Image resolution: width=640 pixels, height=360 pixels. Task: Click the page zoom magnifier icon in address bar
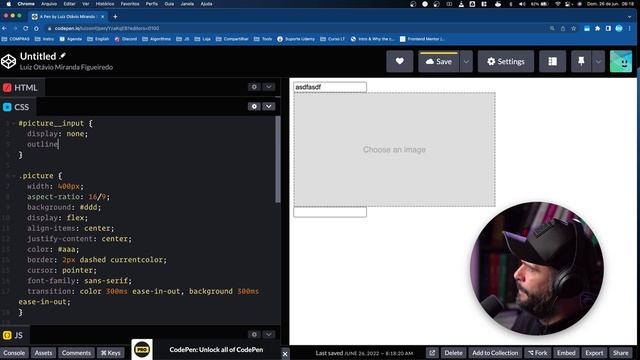pos(552,28)
